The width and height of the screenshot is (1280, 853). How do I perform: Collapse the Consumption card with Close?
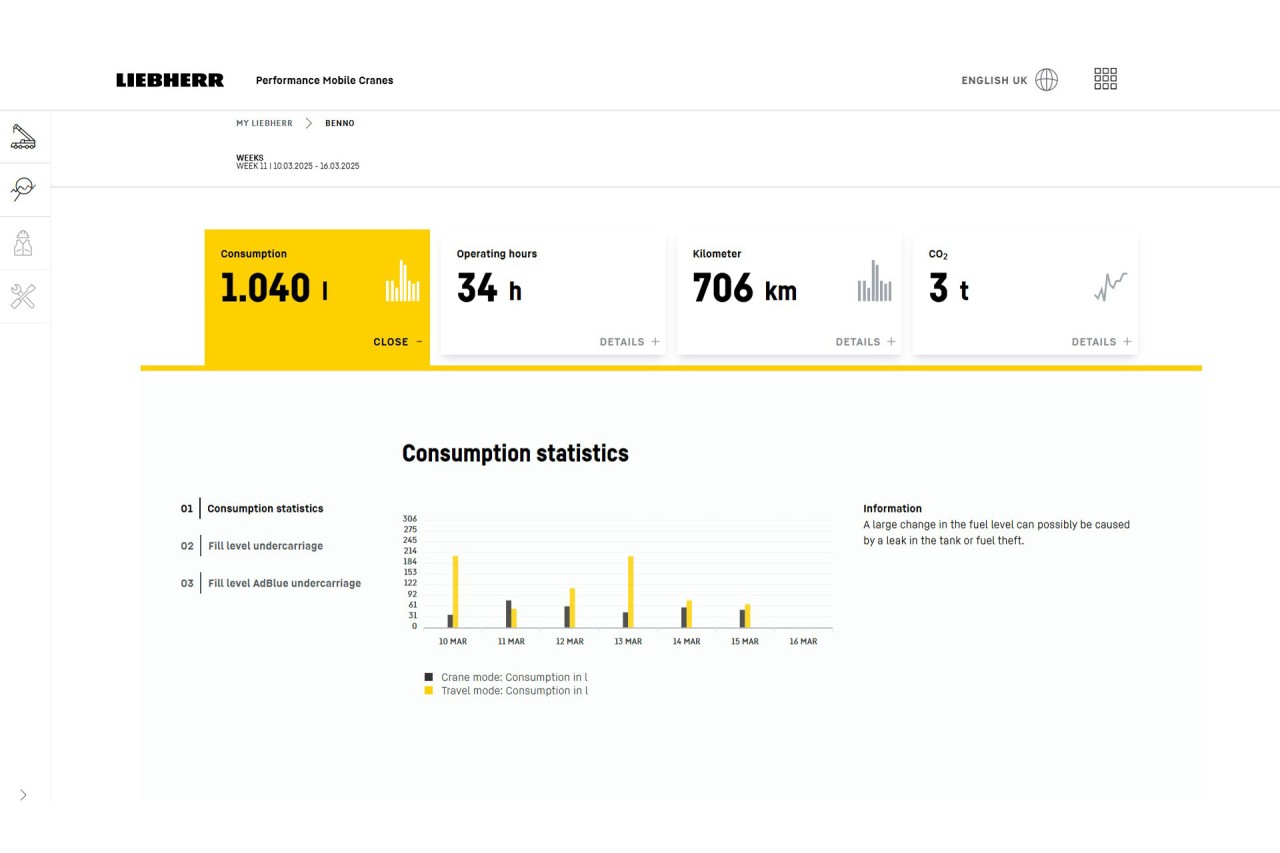(397, 342)
